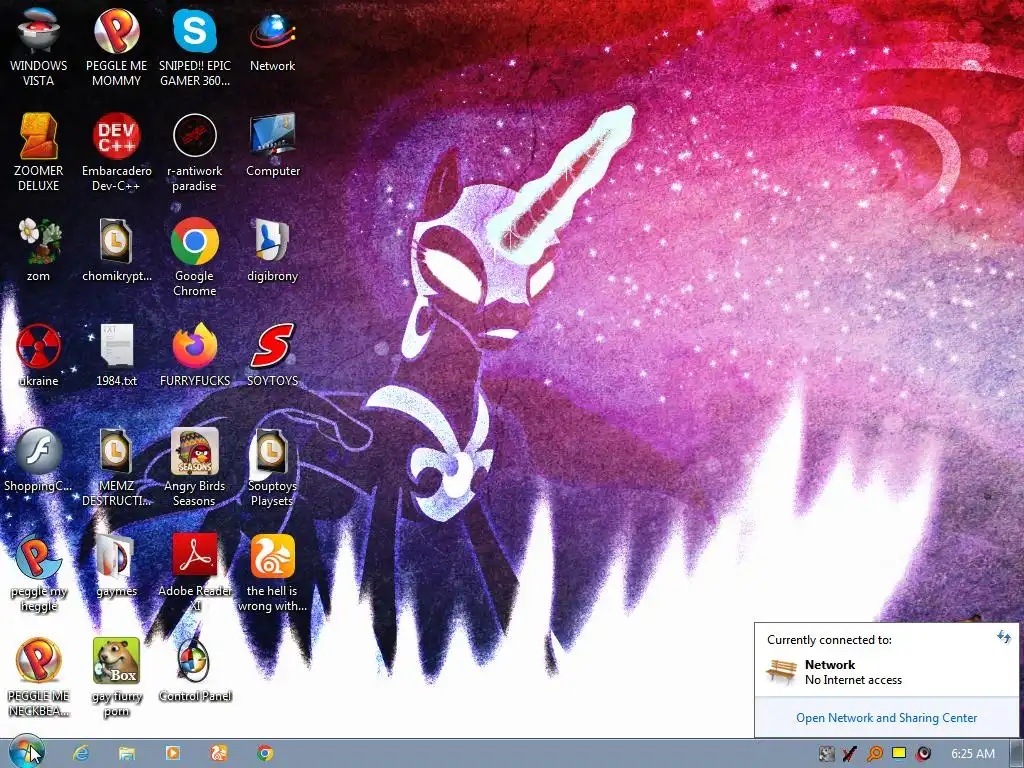Open UC Browser from the taskbar
Screen dimensions: 1024x768
pos(219,753)
